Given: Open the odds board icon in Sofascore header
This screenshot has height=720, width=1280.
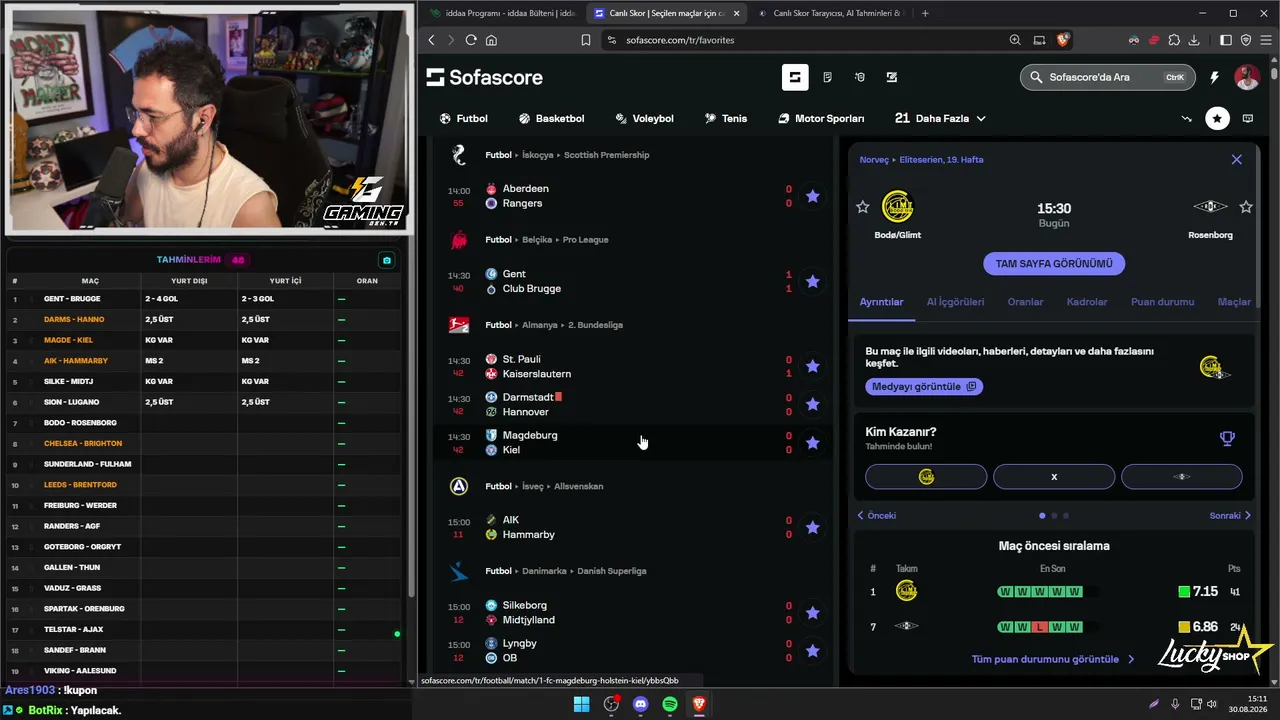Looking at the screenshot, I should pos(891,77).
